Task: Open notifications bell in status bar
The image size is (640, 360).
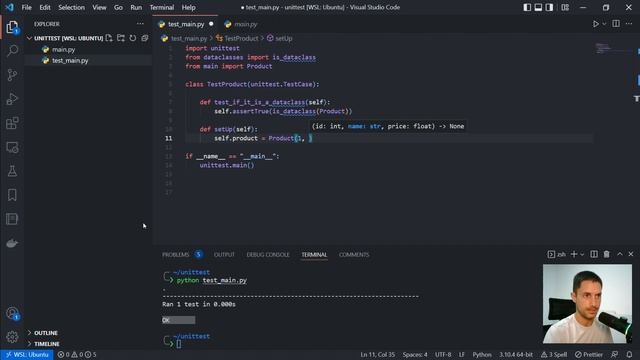Action: coord(629,354)
